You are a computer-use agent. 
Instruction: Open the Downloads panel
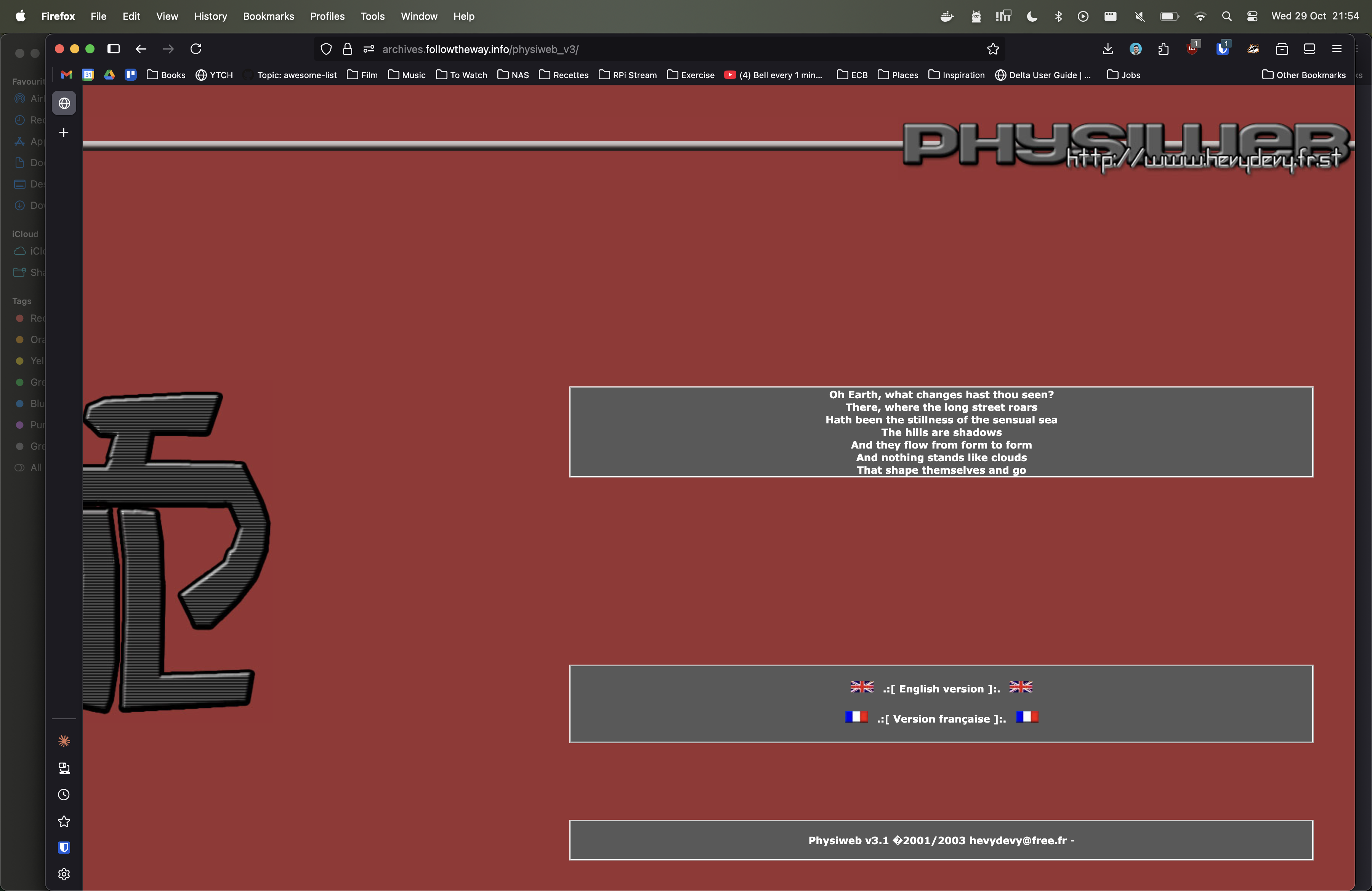(1108, 49)
